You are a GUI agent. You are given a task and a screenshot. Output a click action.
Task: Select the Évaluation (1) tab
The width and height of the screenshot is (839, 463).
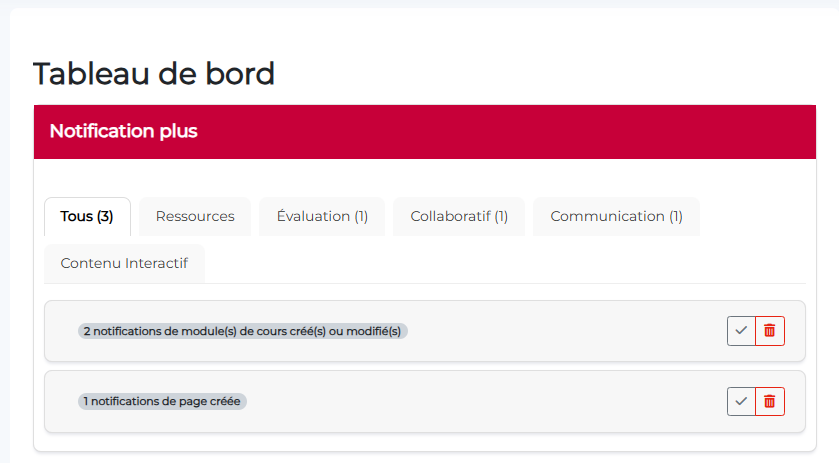tap(322, 216)
